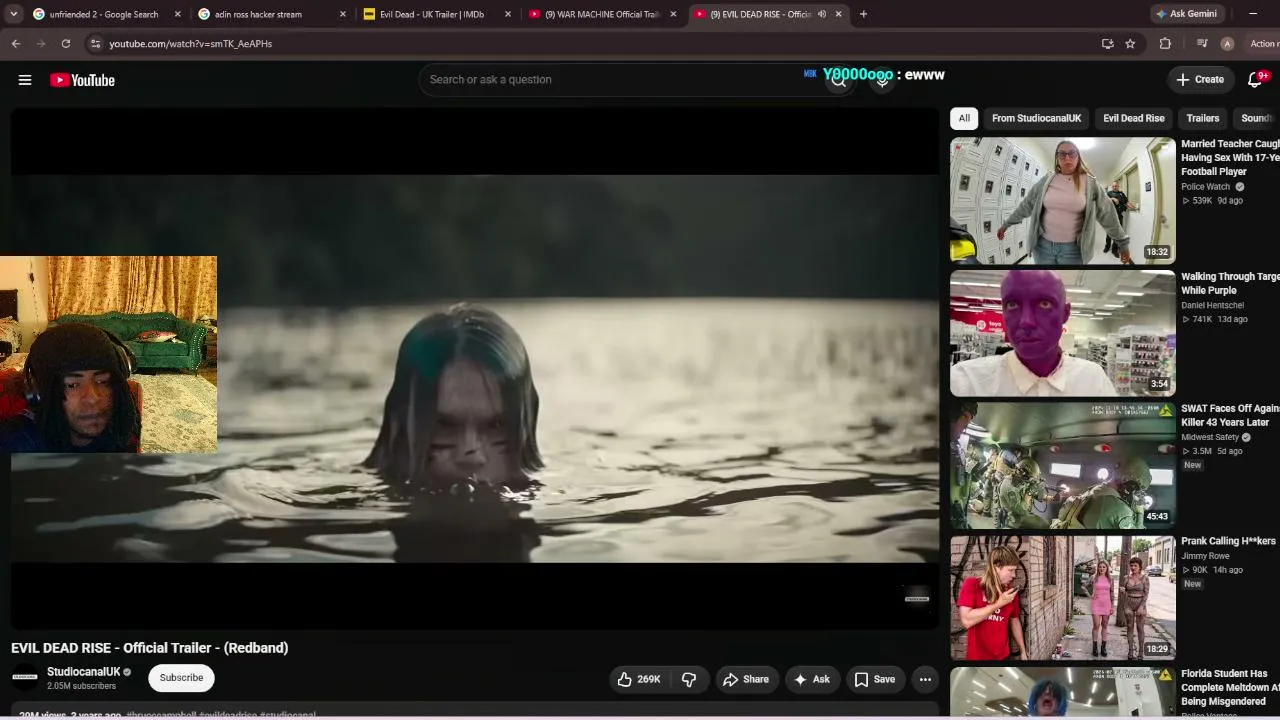Share the Evil Dead Rise video
1280x720 pixels.
point(746,679)
